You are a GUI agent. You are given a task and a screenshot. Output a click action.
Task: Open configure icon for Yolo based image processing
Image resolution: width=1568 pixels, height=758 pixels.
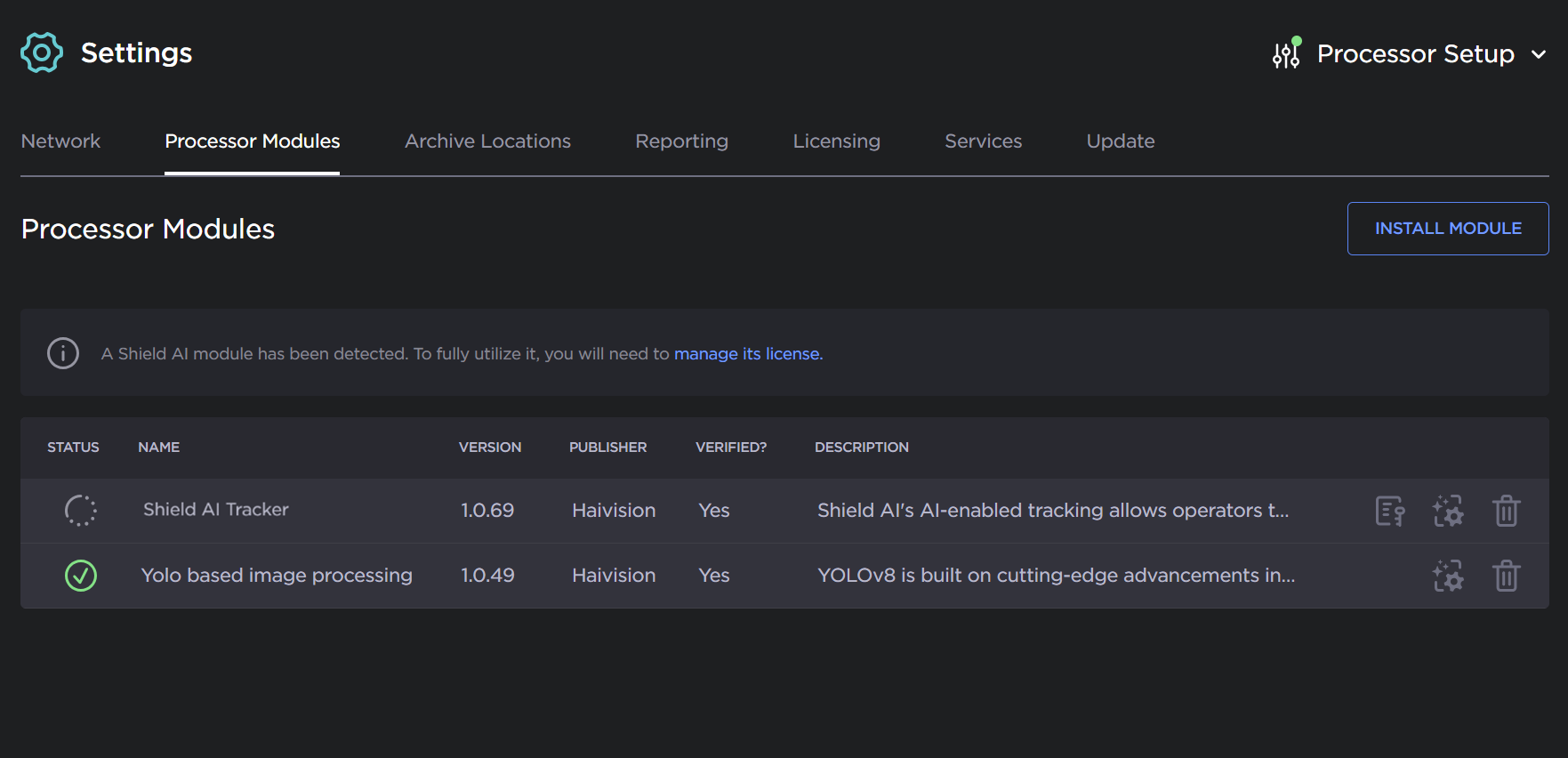tap(1448, 576)
